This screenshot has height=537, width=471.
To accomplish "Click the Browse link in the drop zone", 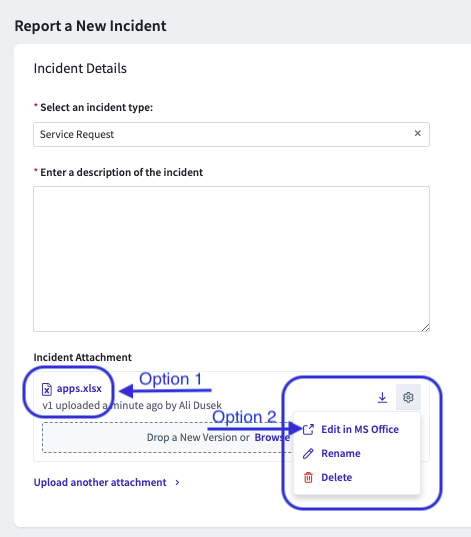I will coord(272,437).
